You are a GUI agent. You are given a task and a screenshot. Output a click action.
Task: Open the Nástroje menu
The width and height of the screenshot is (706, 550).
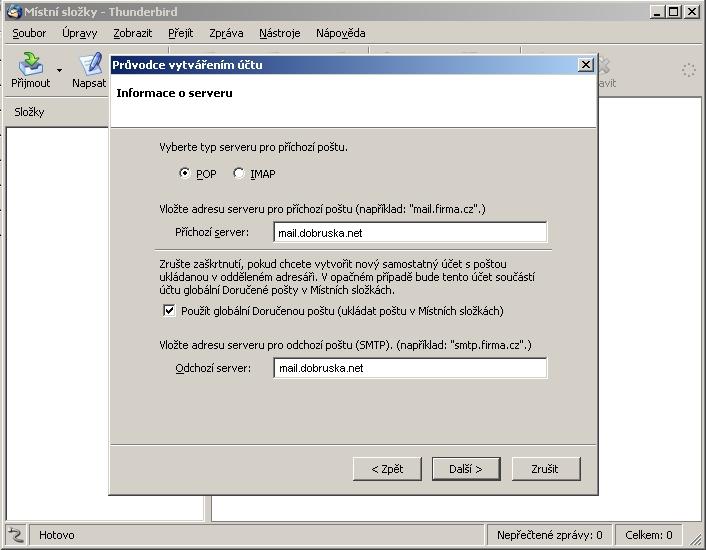[x=279, y=33]
